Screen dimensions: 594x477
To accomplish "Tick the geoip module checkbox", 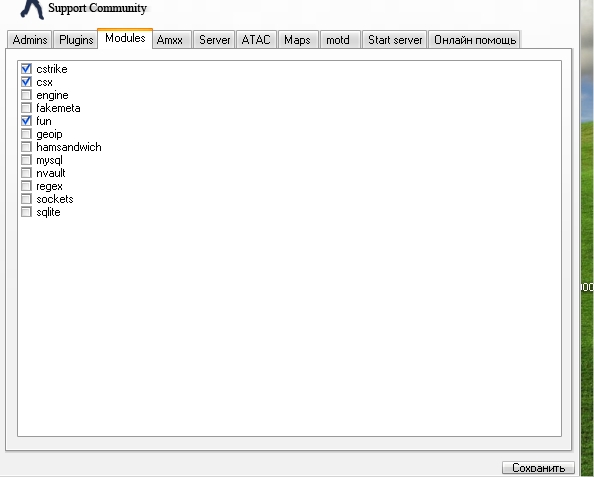I will (26, 134).
